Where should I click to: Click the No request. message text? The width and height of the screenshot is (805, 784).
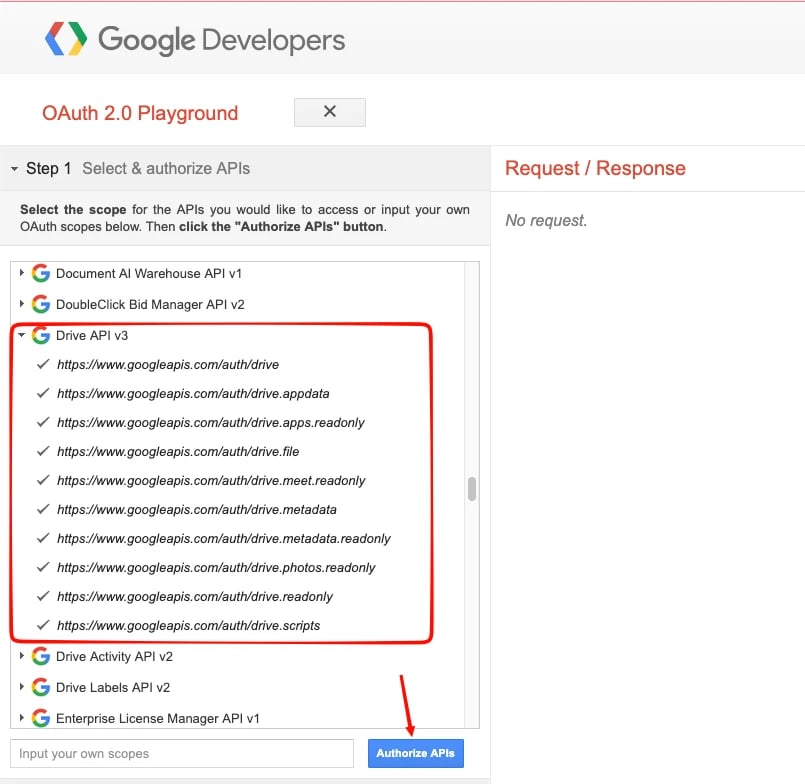click(546, 220)
